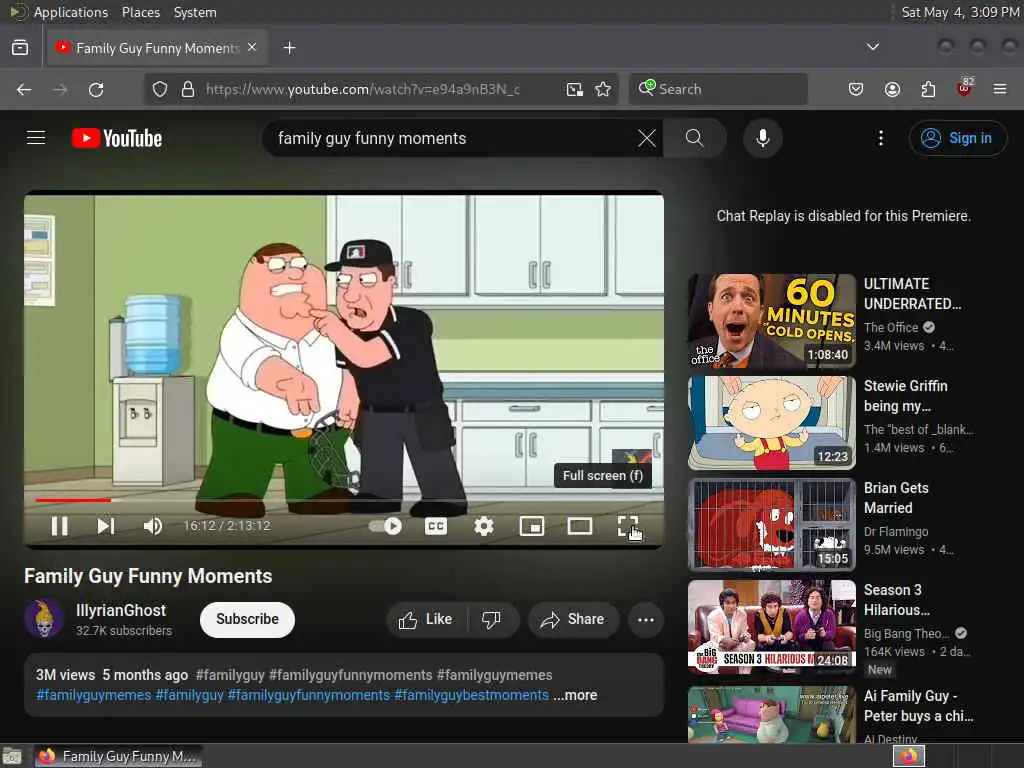Open a new browser tab
The image size is (1024, 768).
click(289, 48)
